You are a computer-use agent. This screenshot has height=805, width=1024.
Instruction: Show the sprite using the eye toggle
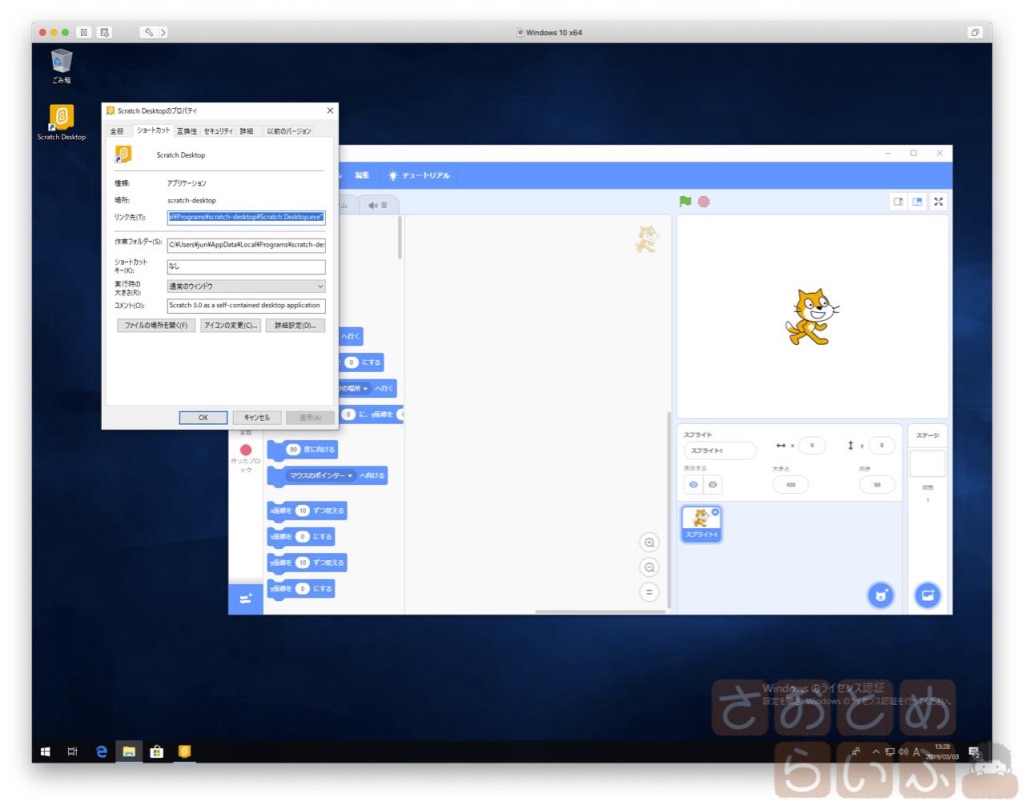(x=694, y=484)
